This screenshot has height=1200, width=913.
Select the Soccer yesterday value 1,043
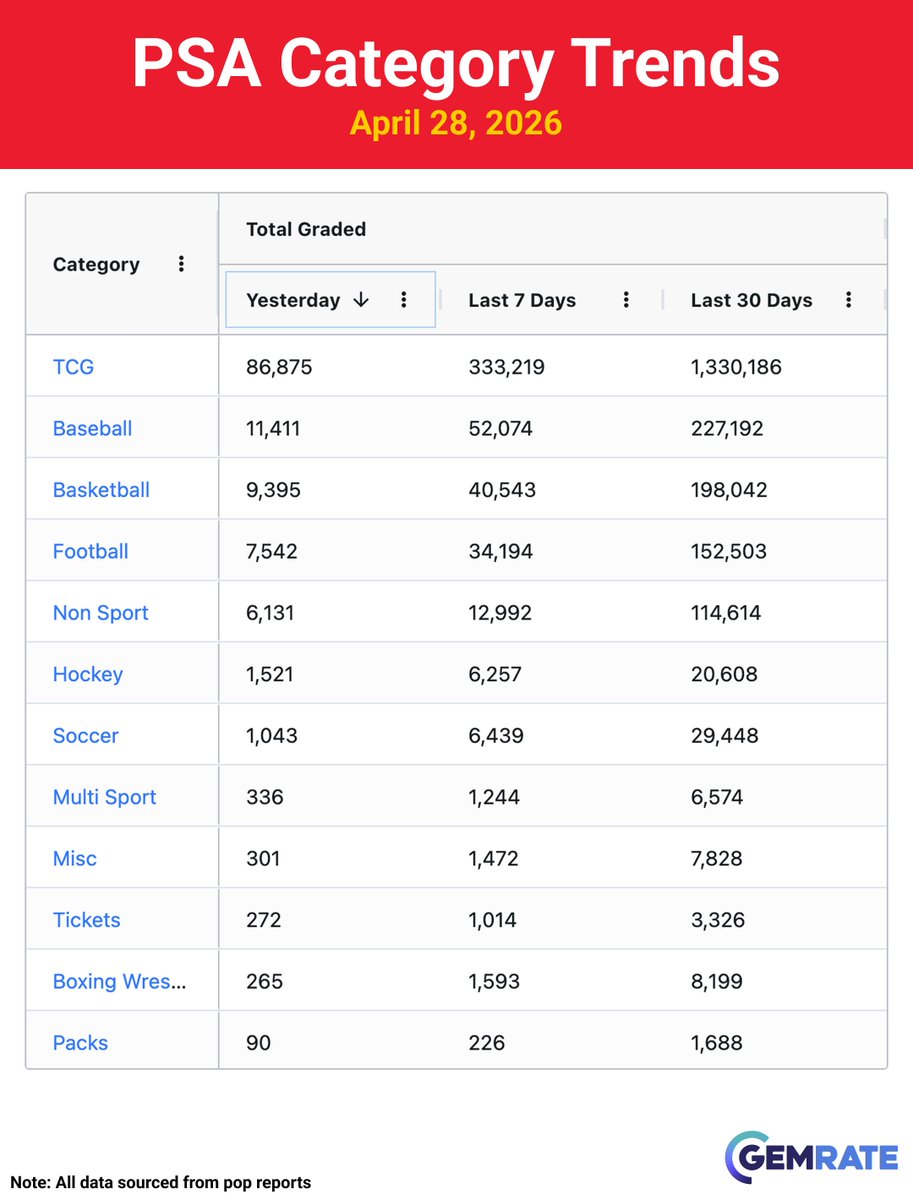coord(271,736)
